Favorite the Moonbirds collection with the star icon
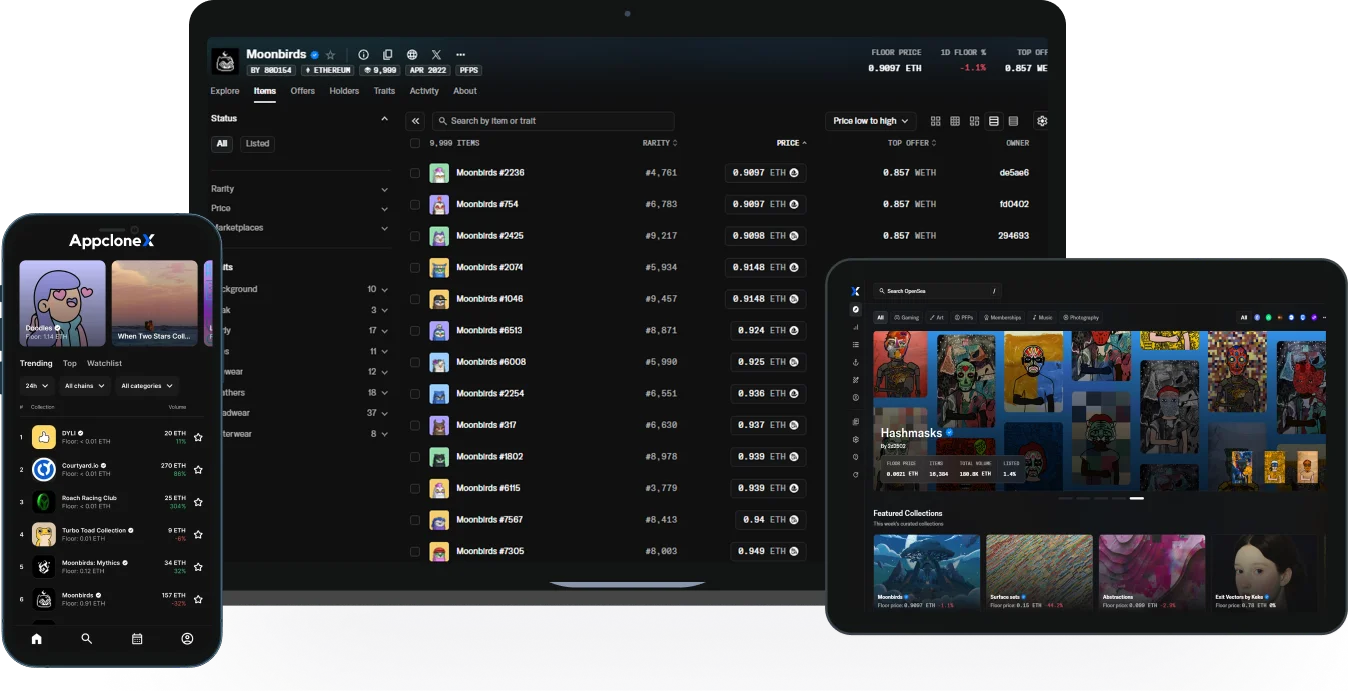Image resolution: width=1348 pixels, height=691 pixels. click(x=331, y=55)
